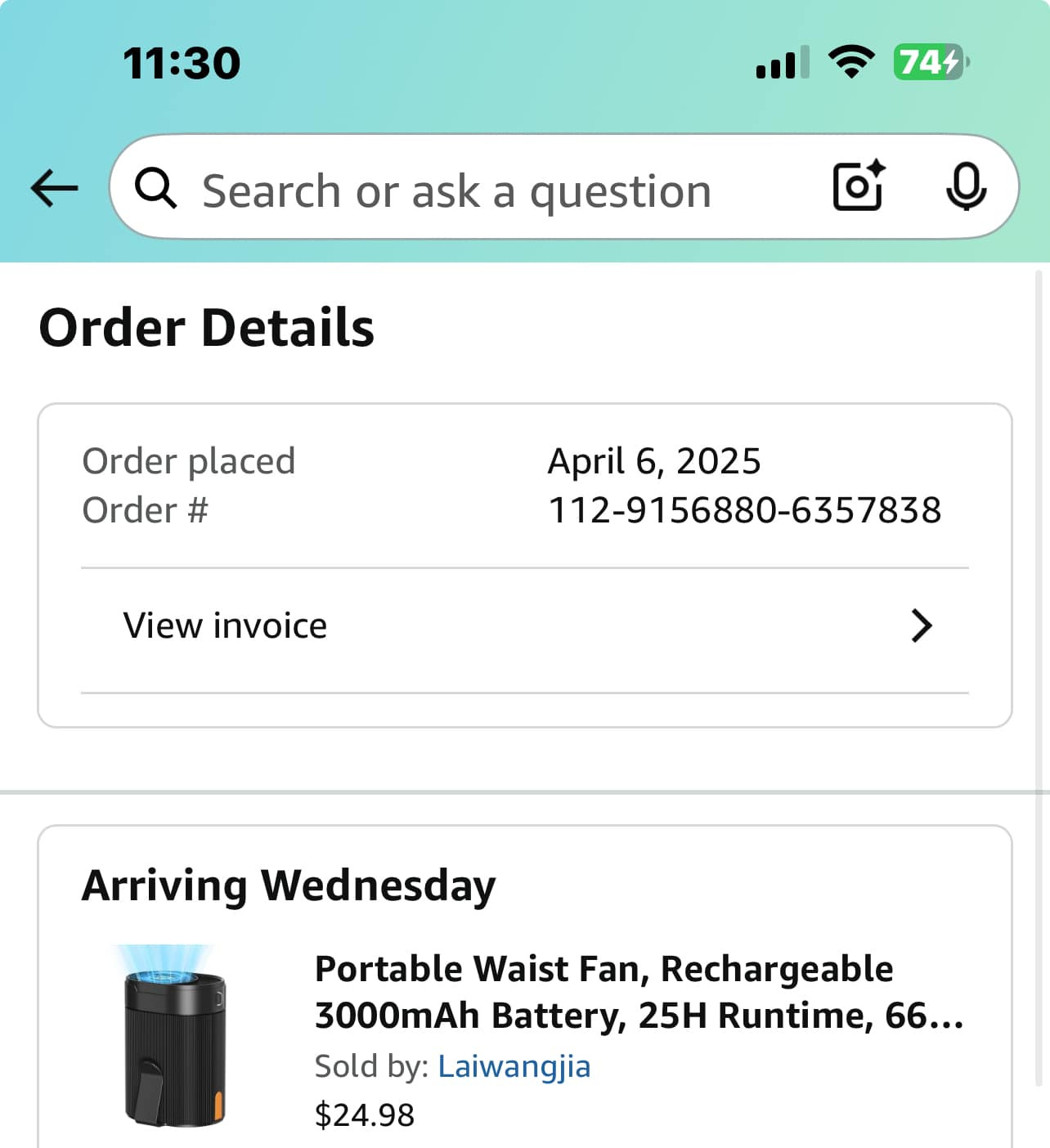Viewport: 1050px width, 1148px height.
Task: Tap the back arrow
Action: pos(54,189)
